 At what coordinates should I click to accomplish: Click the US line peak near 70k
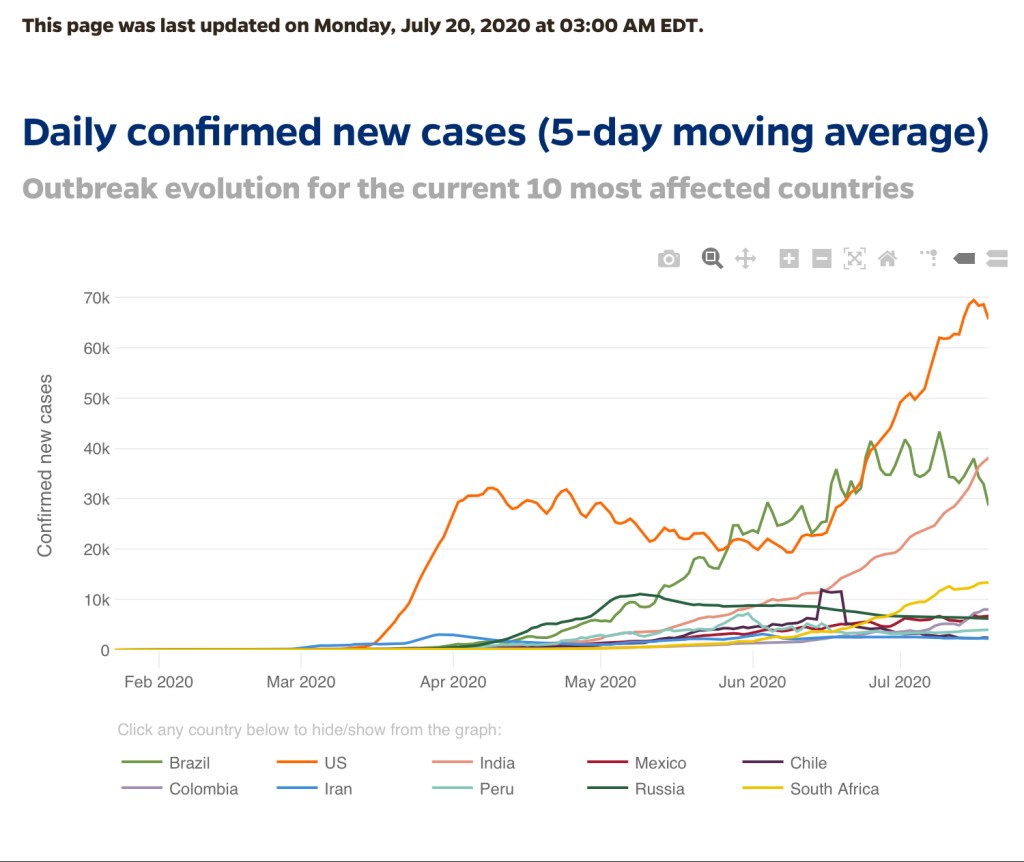(x=973, y=299)
